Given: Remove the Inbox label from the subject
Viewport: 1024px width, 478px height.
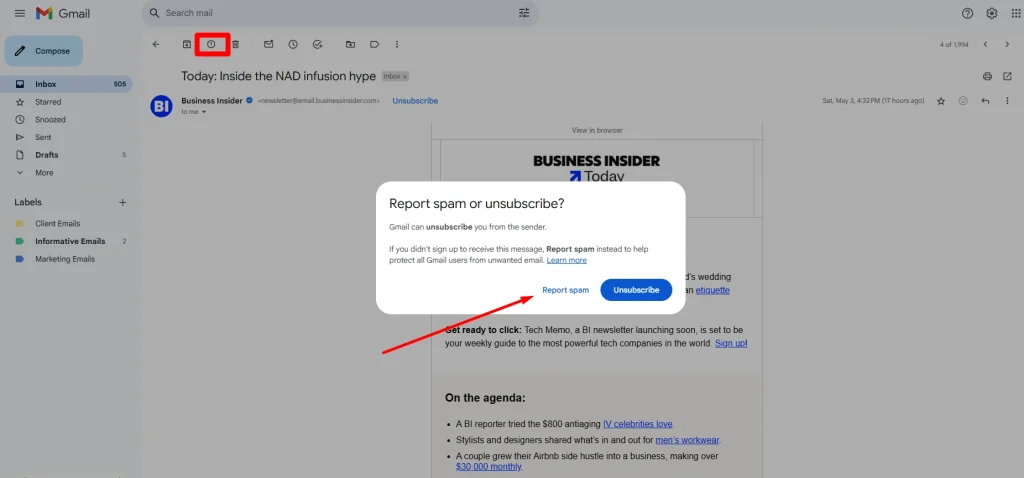Looking at the screenshot, I should pyautogui.click(x=405, y=76).
